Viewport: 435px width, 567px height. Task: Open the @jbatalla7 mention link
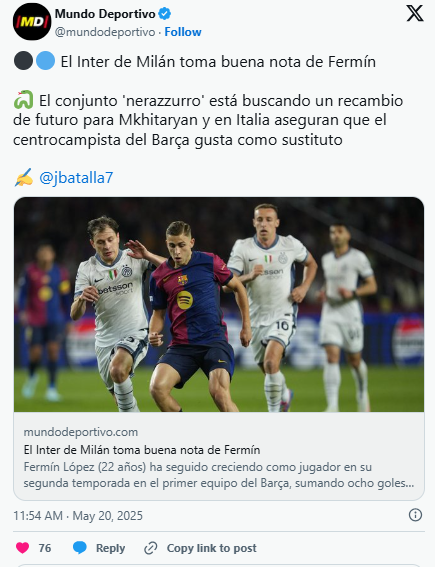pyautogui.click(x=76, y=178)
